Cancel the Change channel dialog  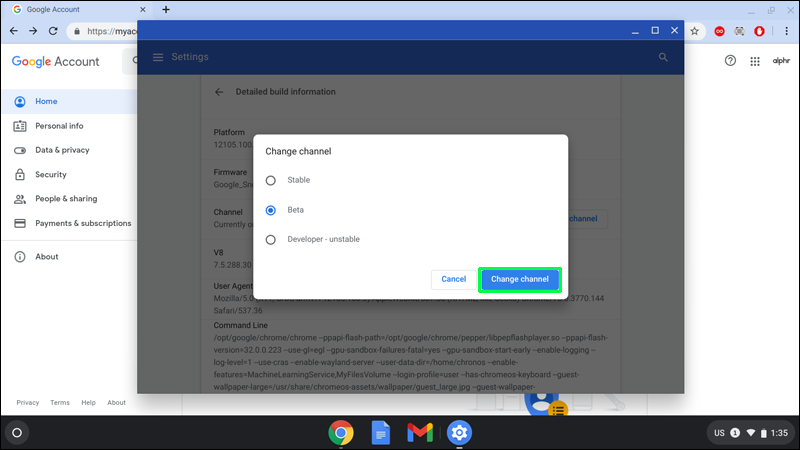pyautogui.click(x=453, y=280)
